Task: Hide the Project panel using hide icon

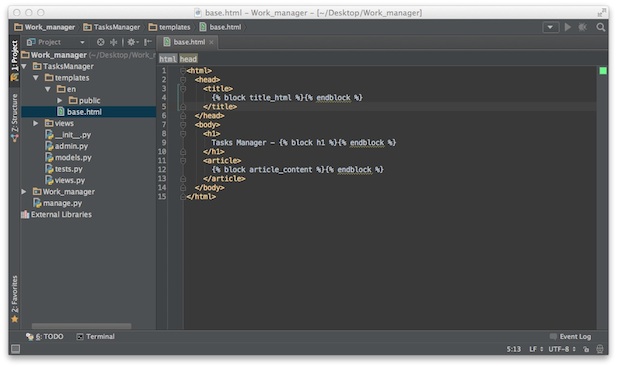Action: coord(148,42)
